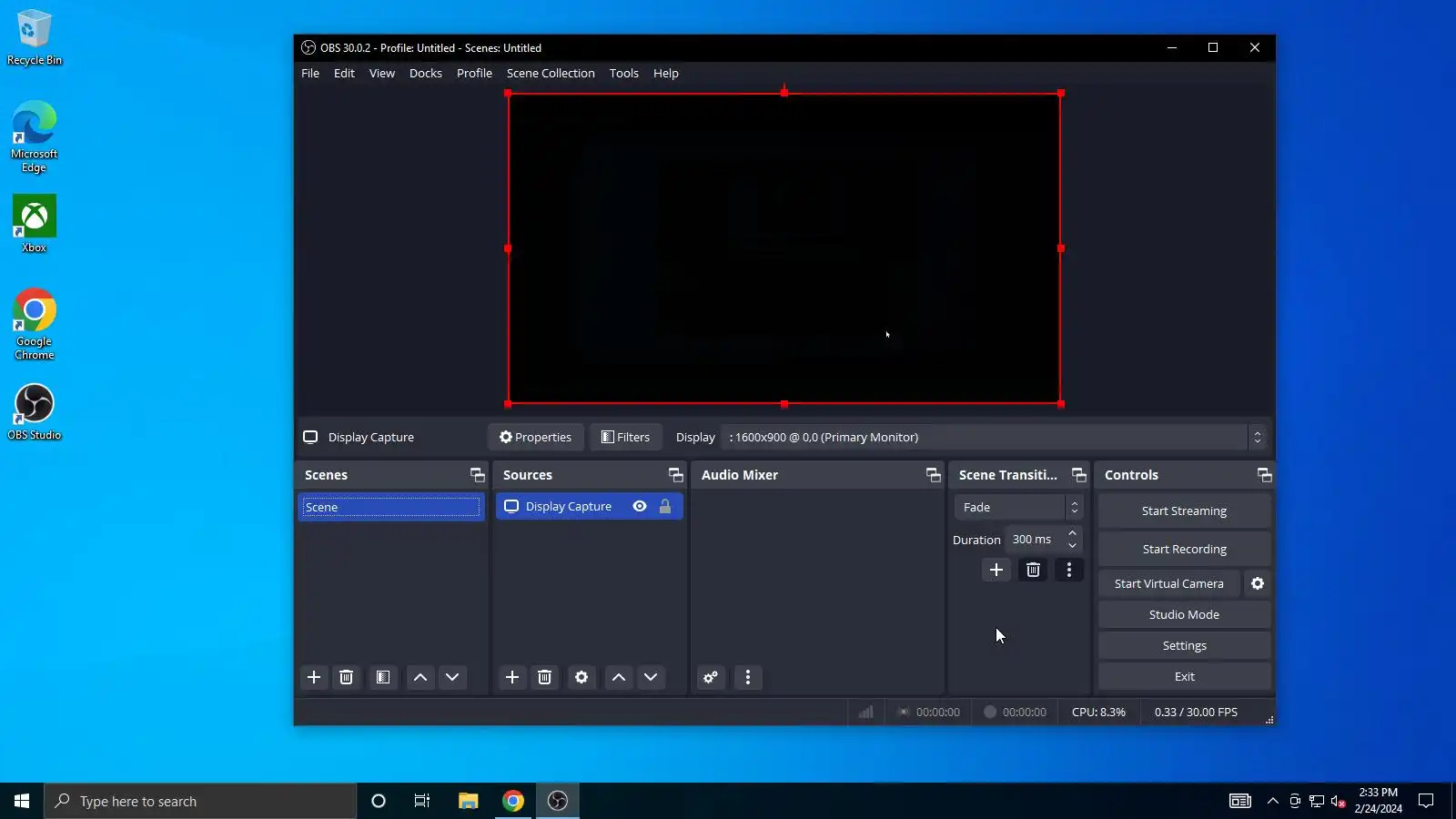The width and height of the screenshot is (1456, 819).
Task: Open Recycle Bin on desktop
Action: click(35, 37)
